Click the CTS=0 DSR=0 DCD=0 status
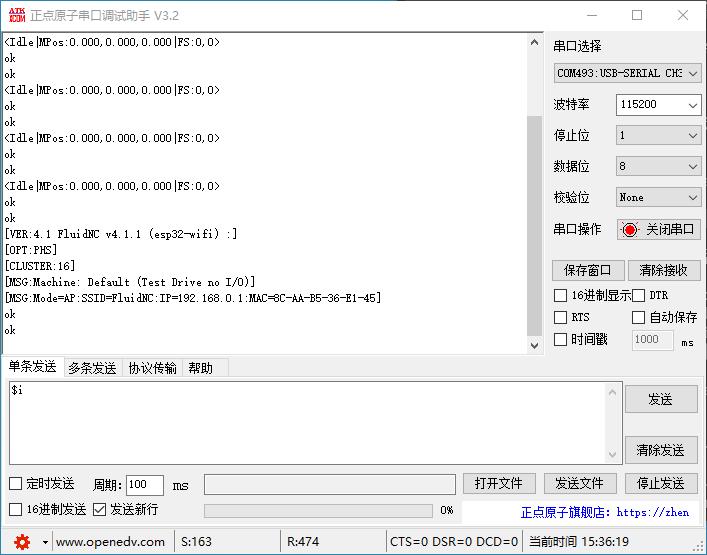 [454, 541]
